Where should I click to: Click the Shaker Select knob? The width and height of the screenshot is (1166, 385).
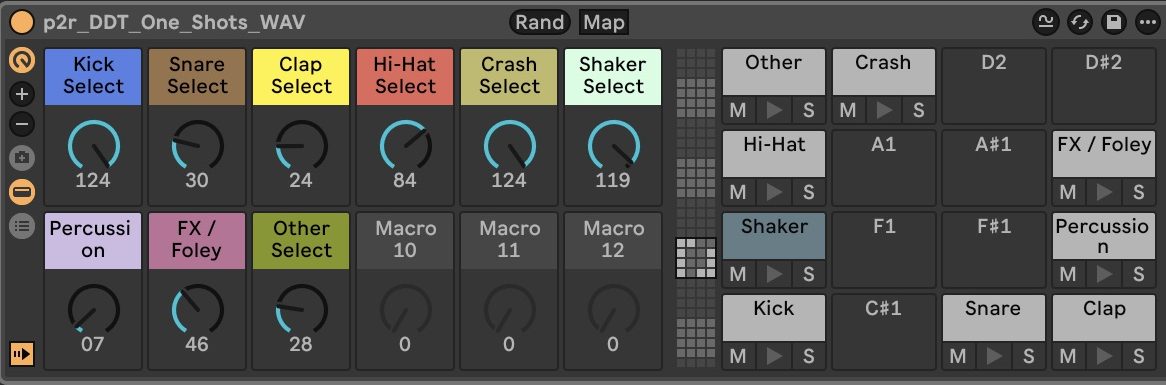pyautogui.click(x=613, y=146)
